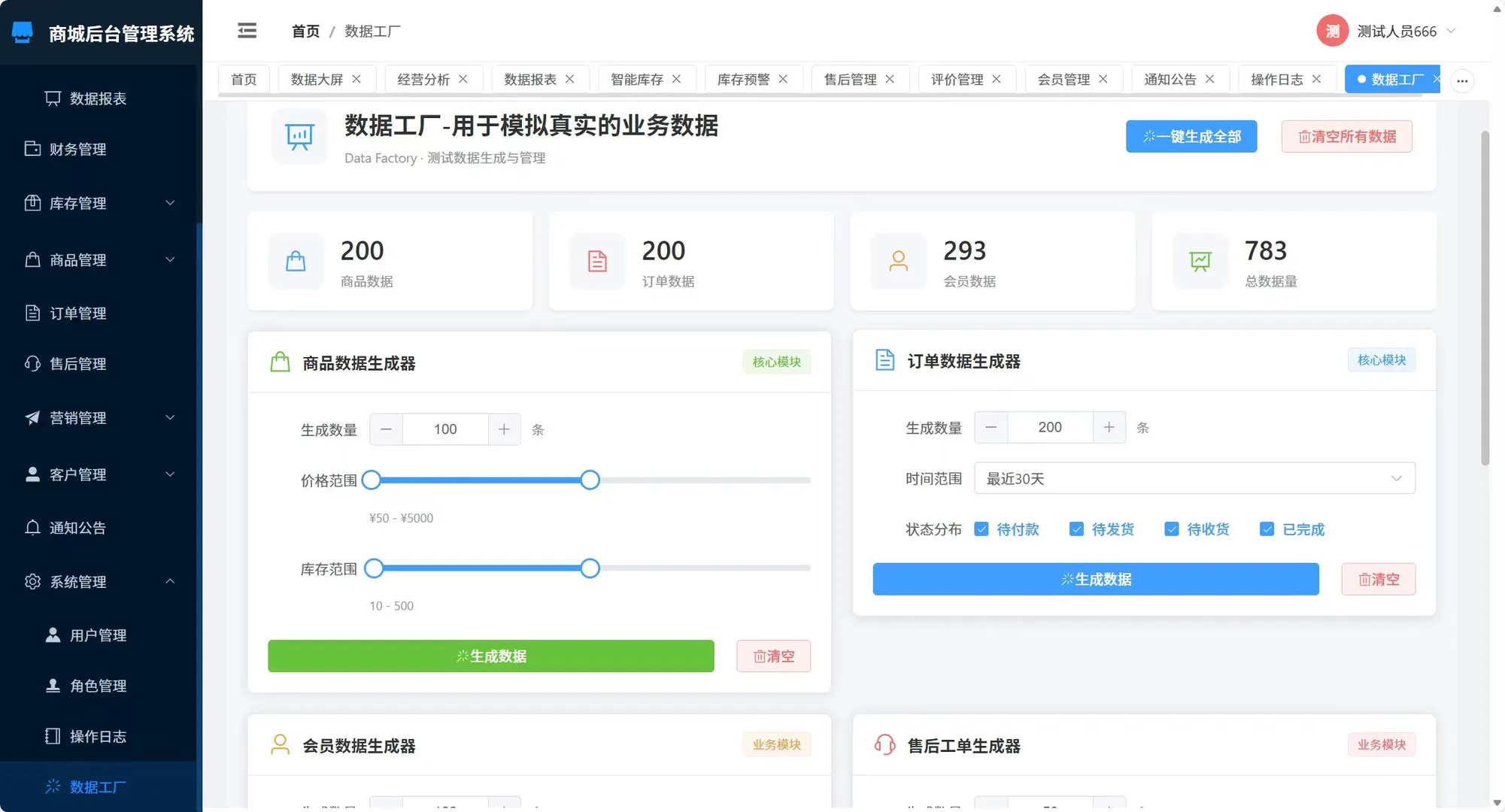Expand the 系统管理 menu chevron
The image size is (1505, 812).
click(x=169, y=581)
